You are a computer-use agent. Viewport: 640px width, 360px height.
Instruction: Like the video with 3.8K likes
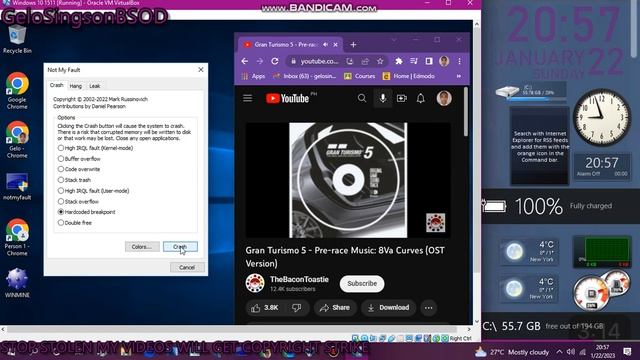(265, 308)
